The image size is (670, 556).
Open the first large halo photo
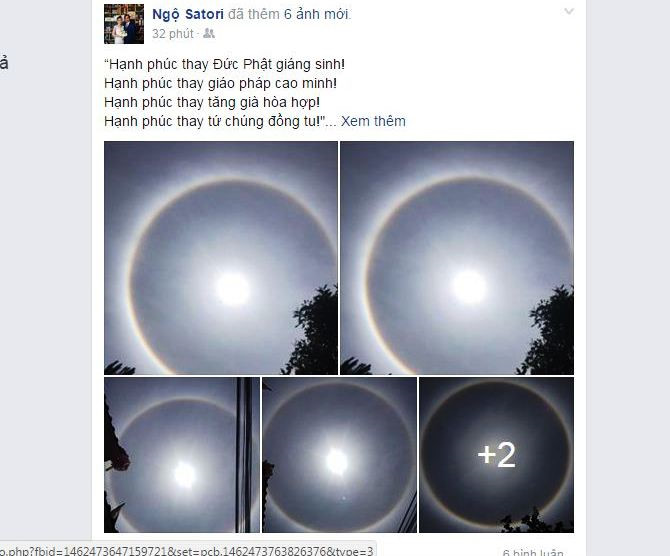221,258
